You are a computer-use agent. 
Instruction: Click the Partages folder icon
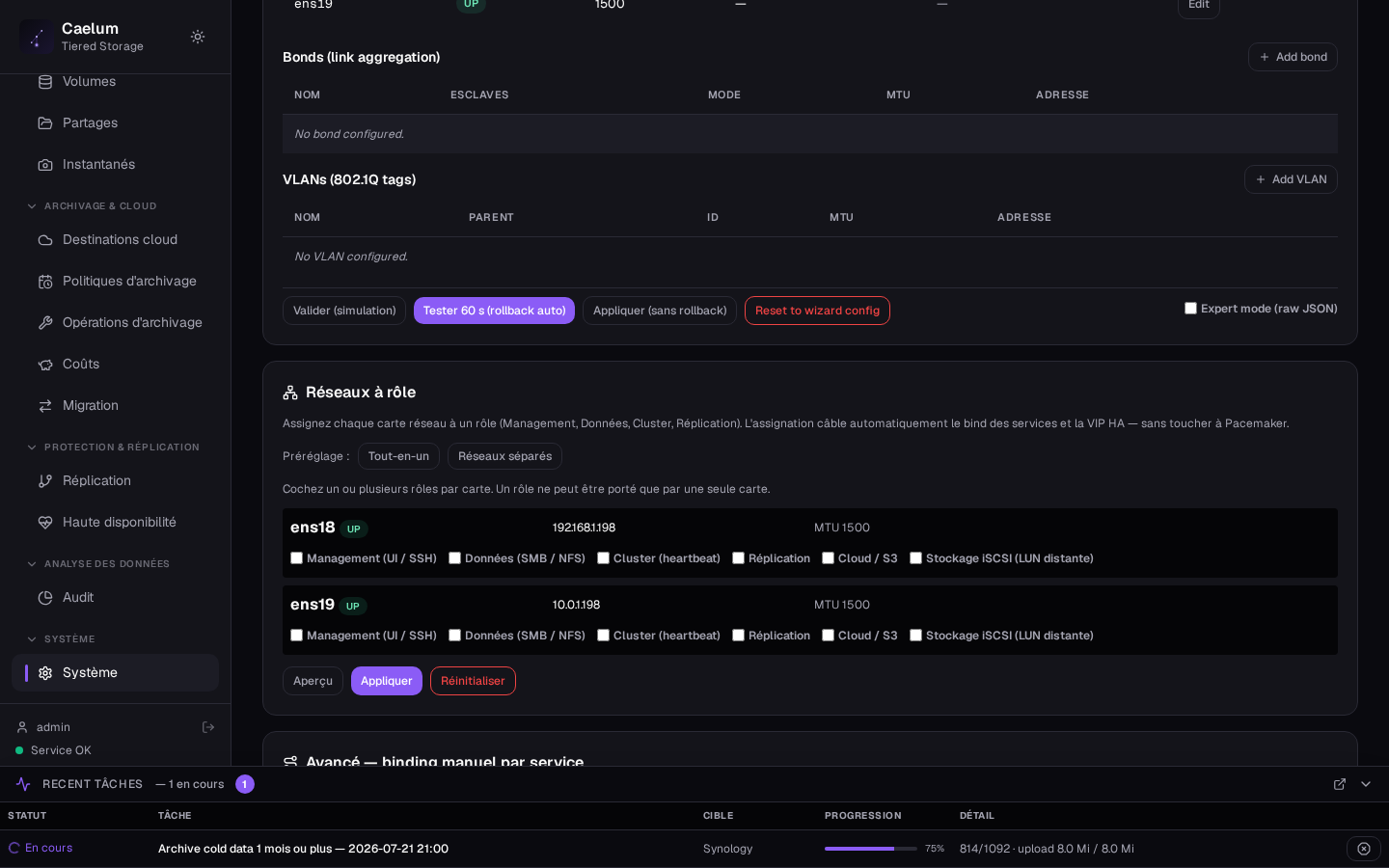coord(45,123)
